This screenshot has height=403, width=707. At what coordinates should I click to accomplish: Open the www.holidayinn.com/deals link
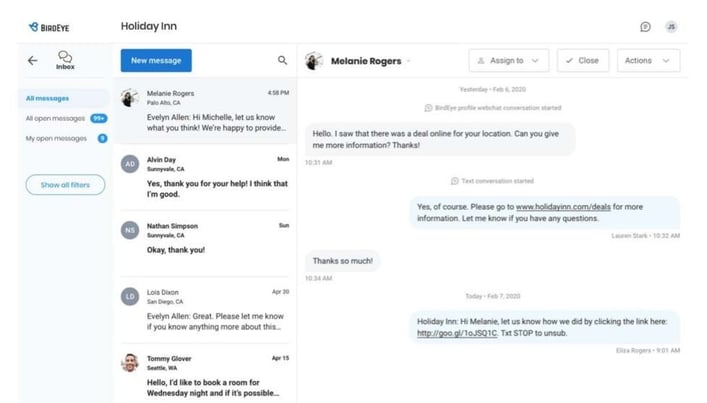tap(563, 207)
